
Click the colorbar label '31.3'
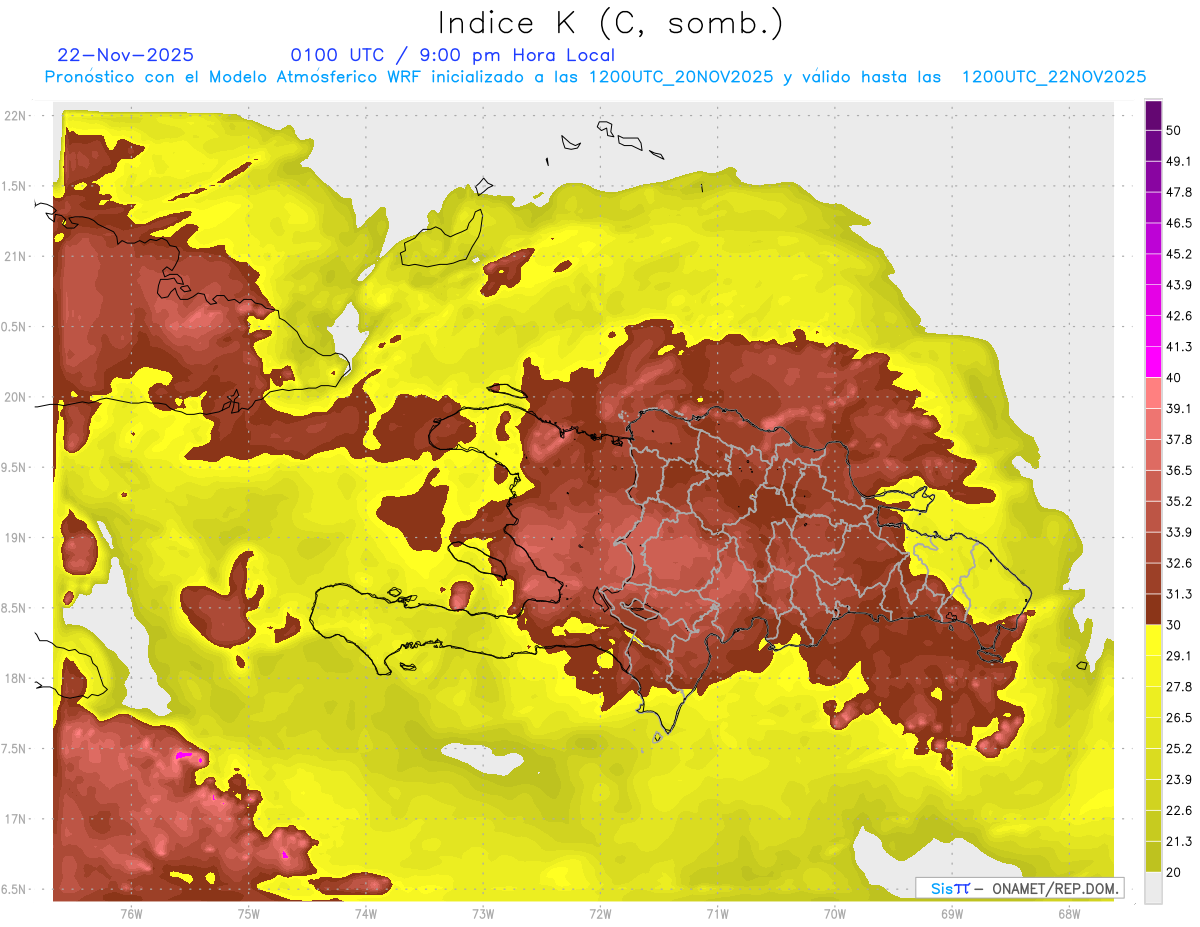[x=1178, y=594]
